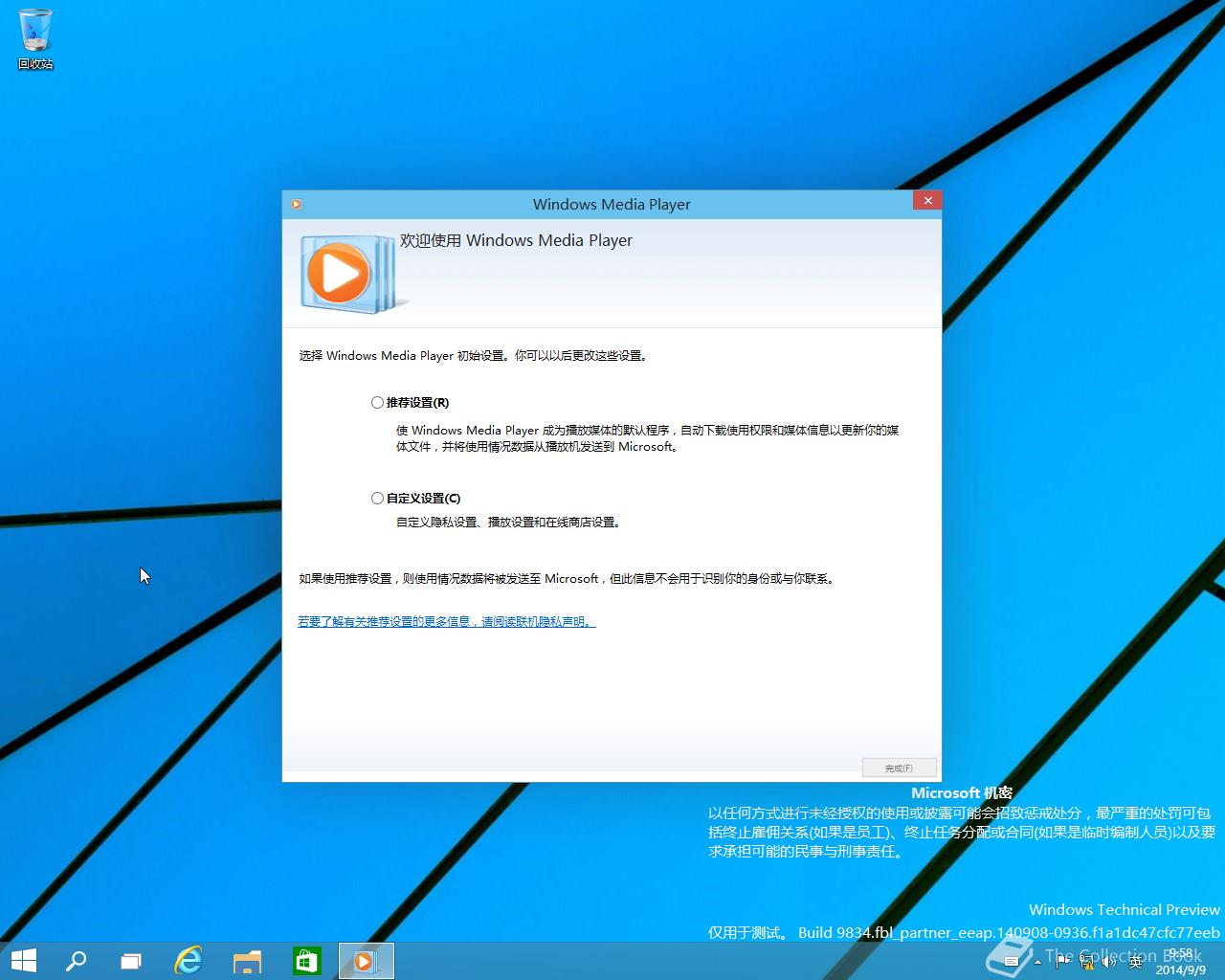Click the network warning tray icon

(1086, 962)
